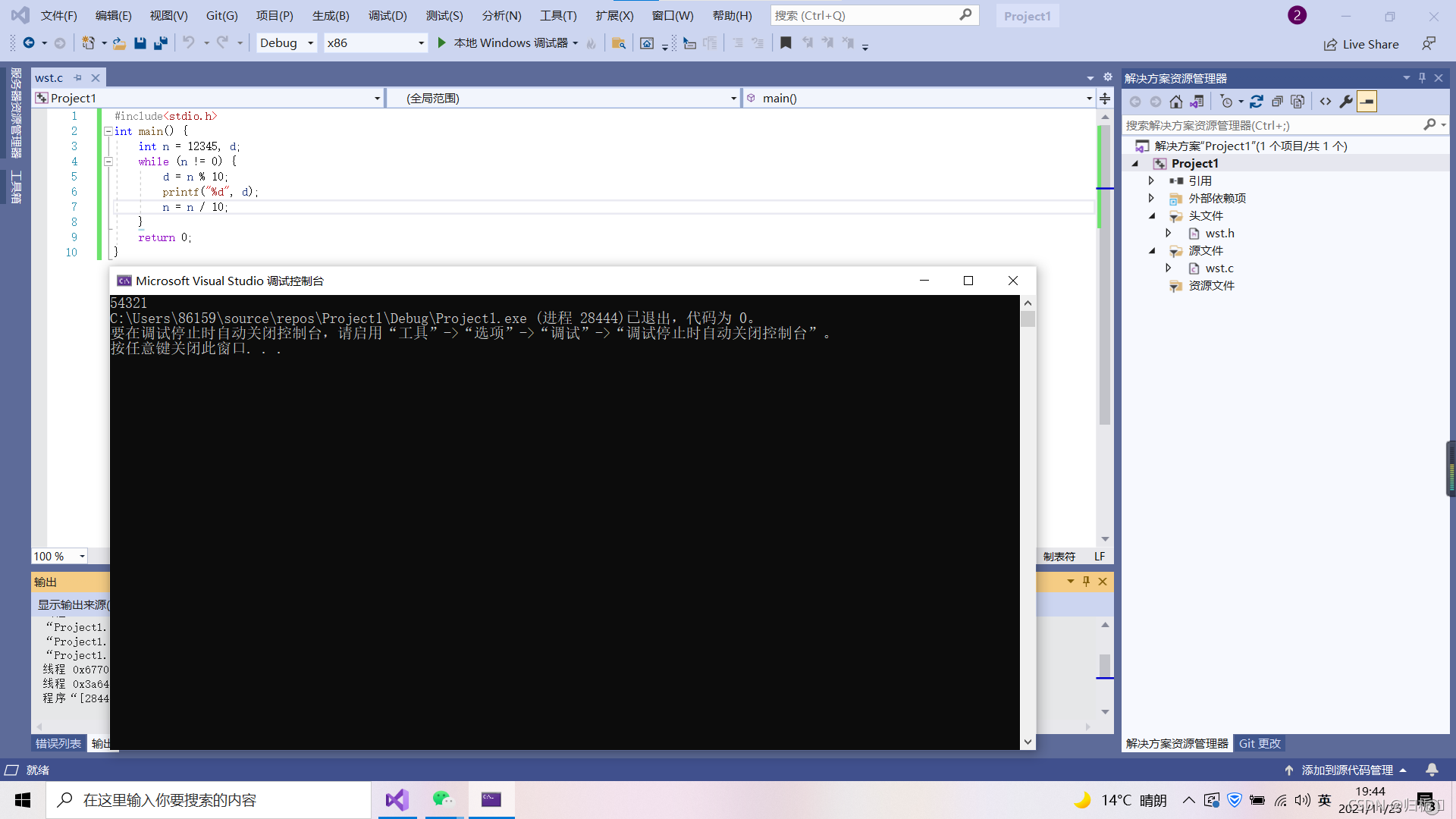Open Properties wrench icon in Solution Explorer
Screen dimensions: 1456x819
1346,102
